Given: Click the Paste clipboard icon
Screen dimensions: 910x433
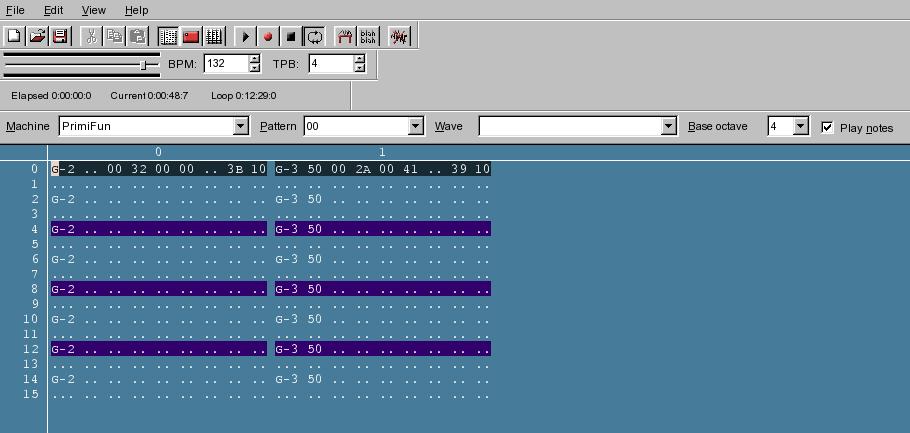Looking at the screenshot, I should click(138, 37).
